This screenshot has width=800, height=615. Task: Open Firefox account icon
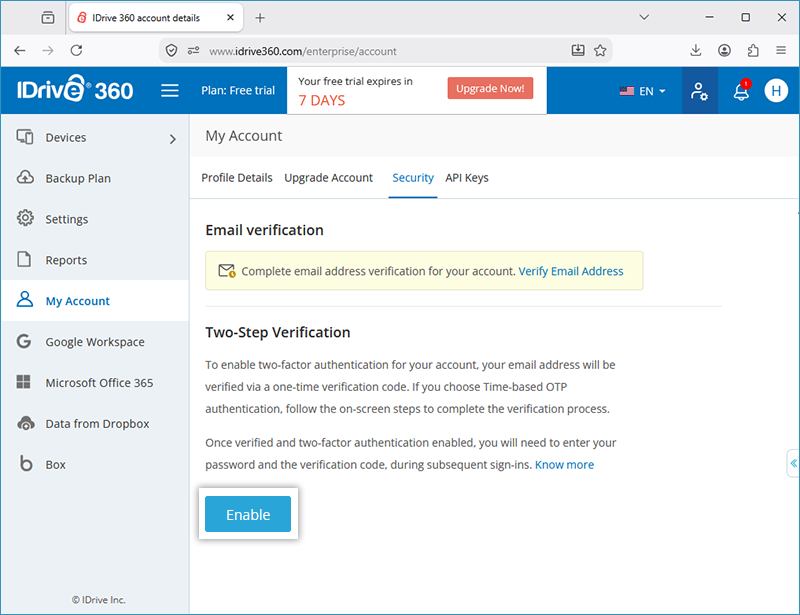click(x=724, y=50)
